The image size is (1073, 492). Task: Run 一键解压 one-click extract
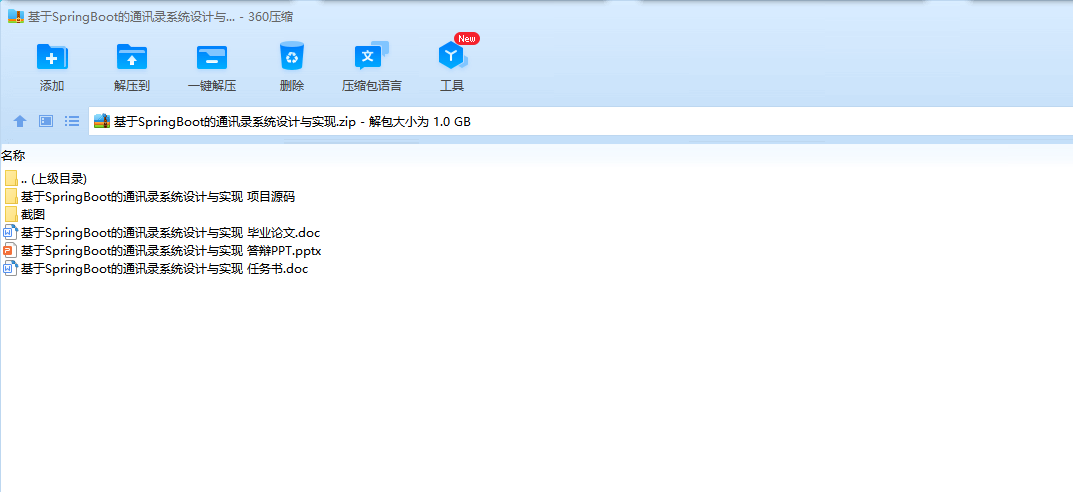212,57
